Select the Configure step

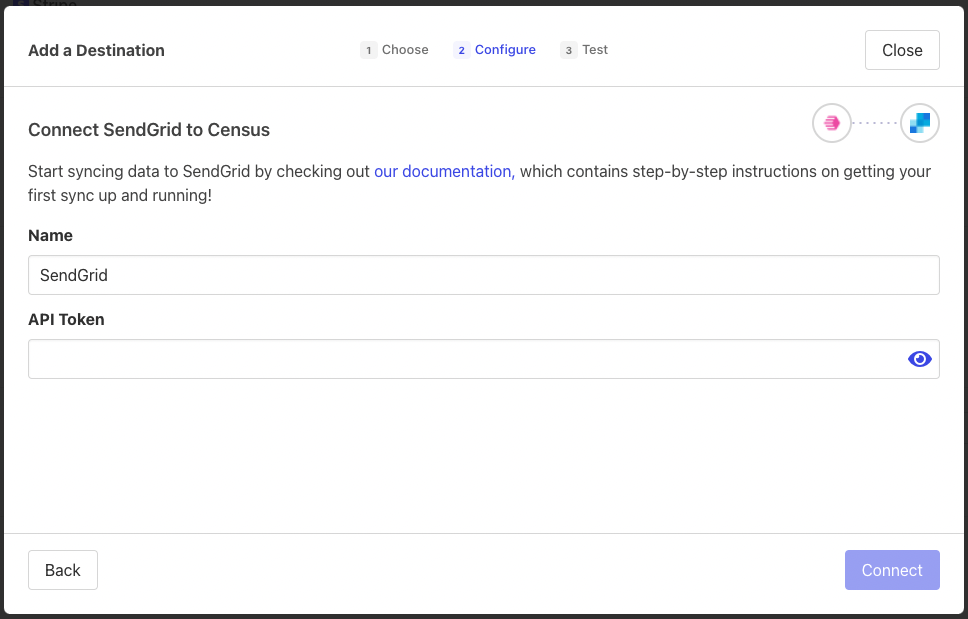505,50
